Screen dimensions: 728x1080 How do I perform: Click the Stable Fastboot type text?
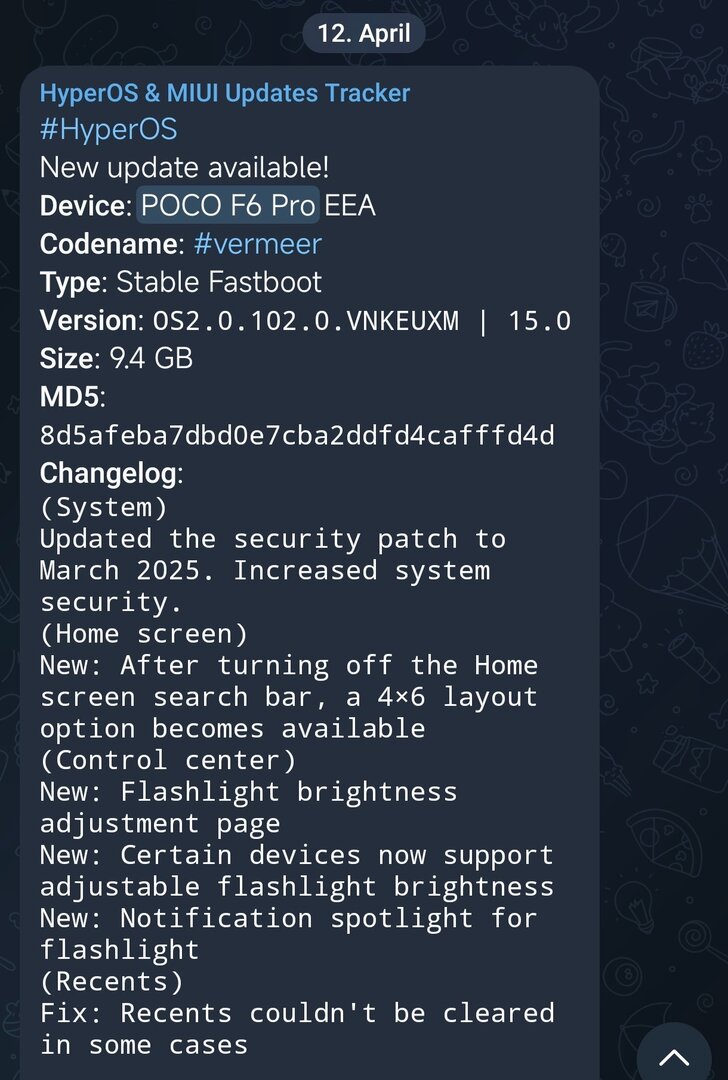pyautogui.click(x=219, y=282)
